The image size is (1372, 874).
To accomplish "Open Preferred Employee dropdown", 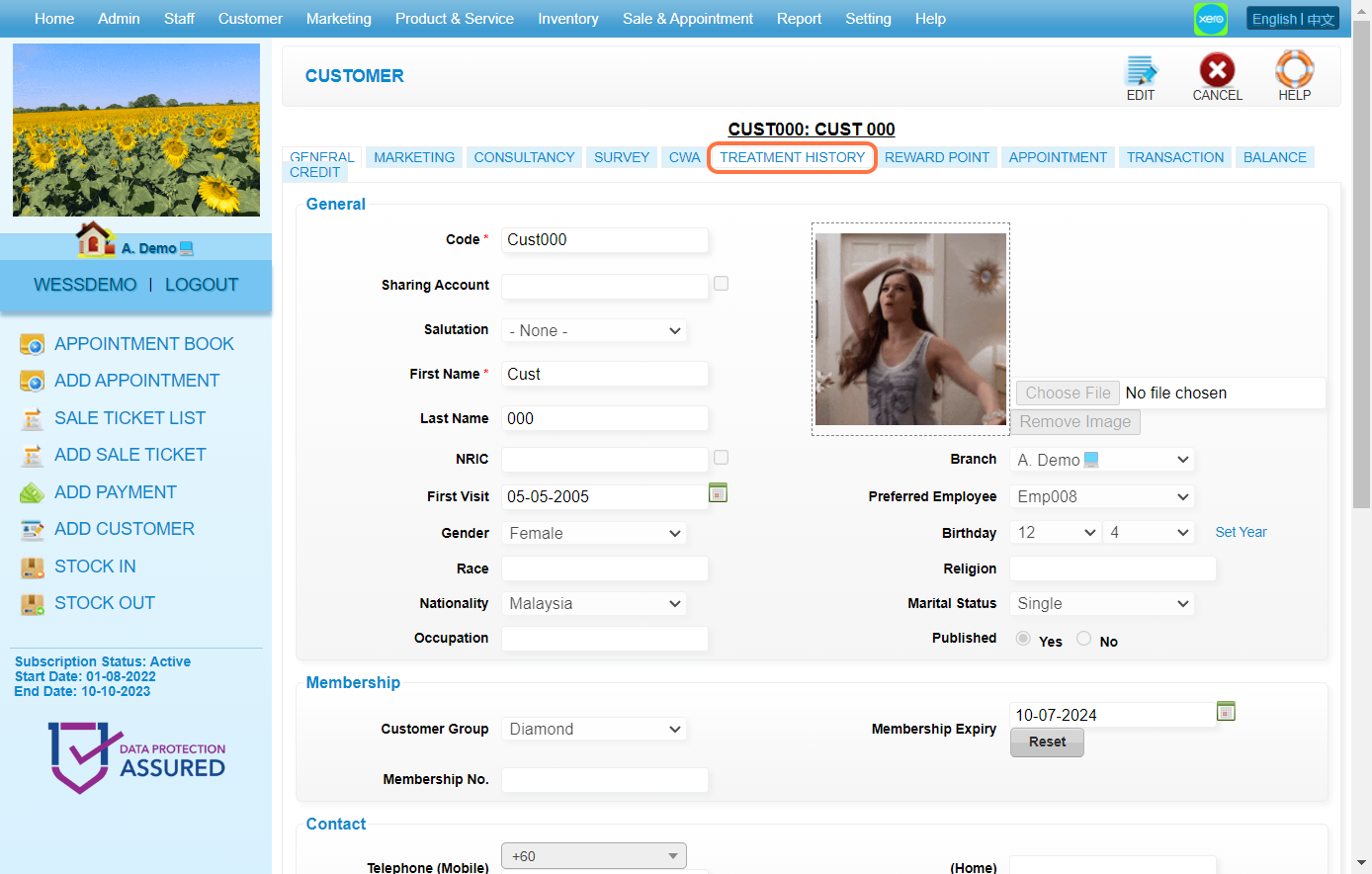I will (x=1102, y=496).
